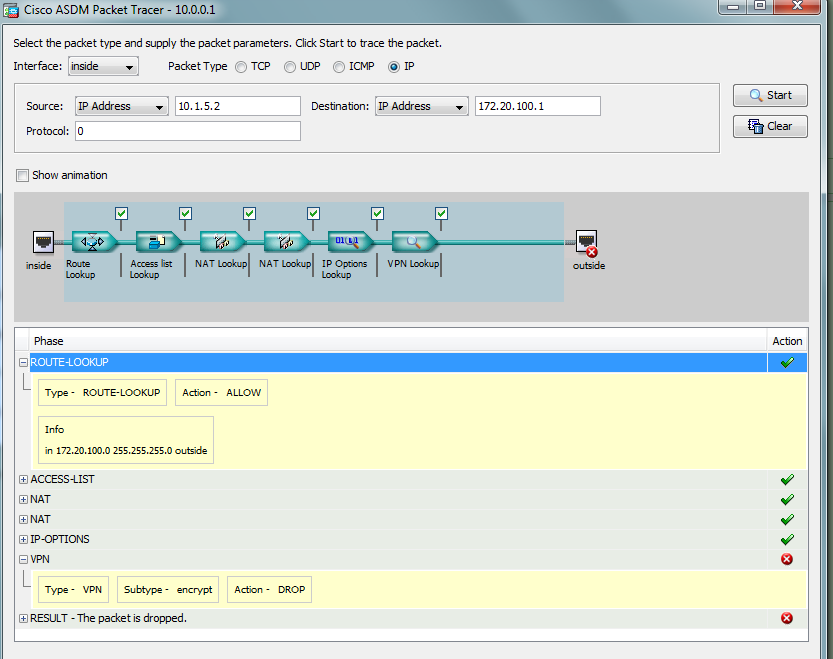Click the Type - ROUTE-LOOKUP box
Image resolution: width=833 pixels, height=659 pixels.
pos(103,393)
